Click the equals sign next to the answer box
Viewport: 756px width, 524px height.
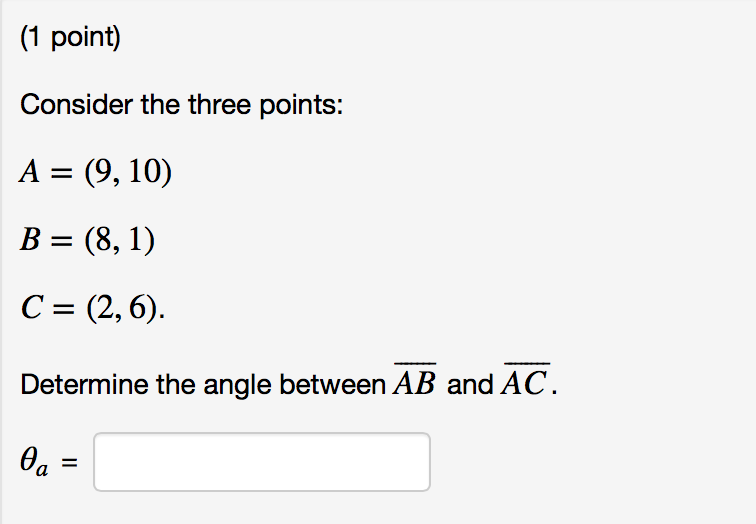point(72,463)
